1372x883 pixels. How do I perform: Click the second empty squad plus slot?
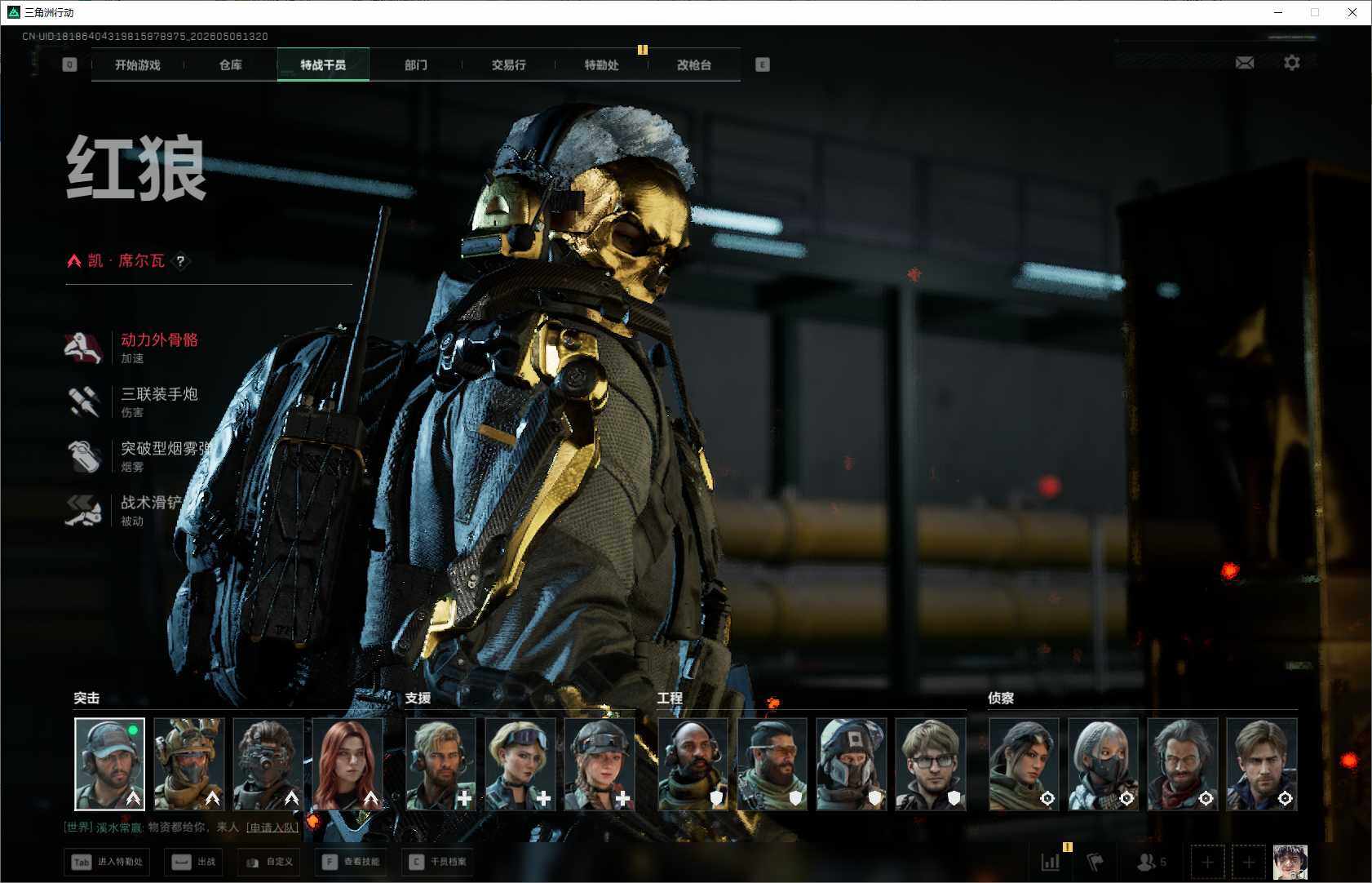tap(1248, 862)
